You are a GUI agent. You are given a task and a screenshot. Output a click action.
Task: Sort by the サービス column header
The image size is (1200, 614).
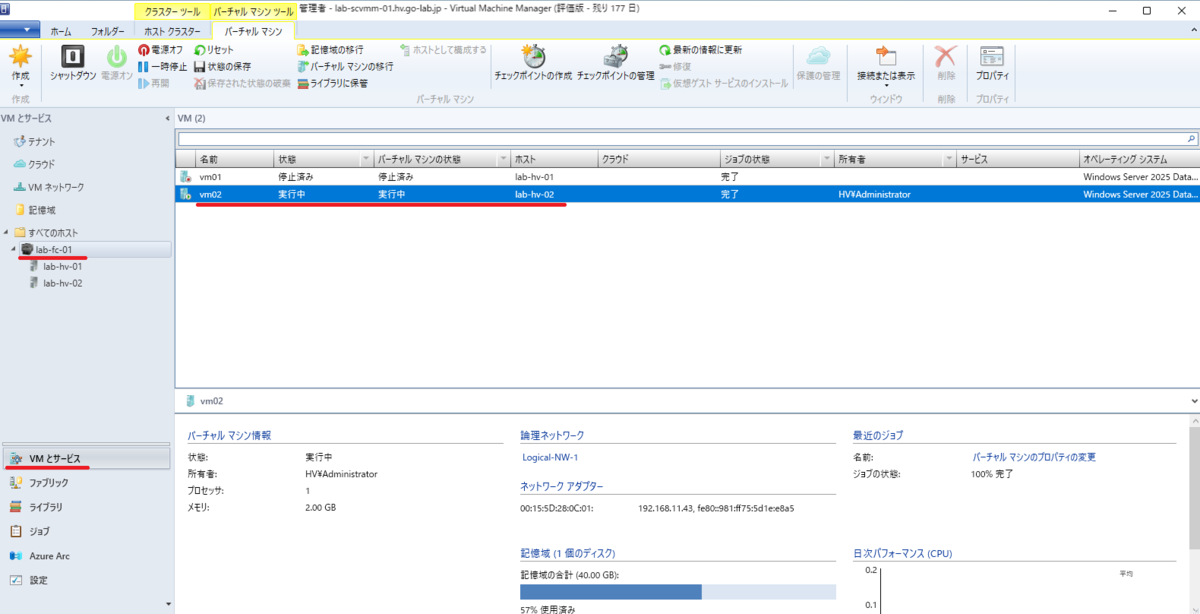pos(1017,159)
